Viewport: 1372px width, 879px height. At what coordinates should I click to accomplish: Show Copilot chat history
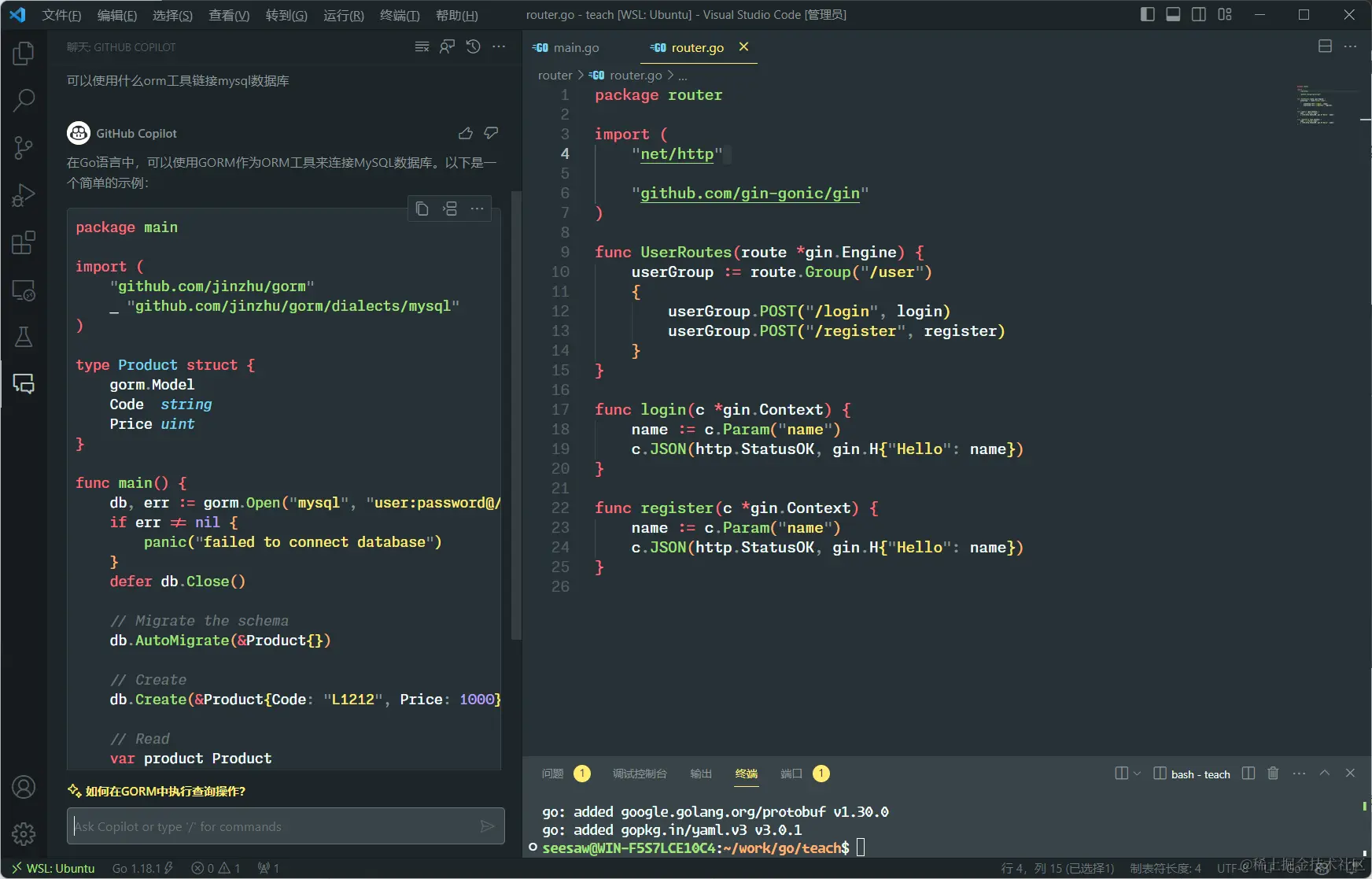pyautogui.click(x=473, y=47)
